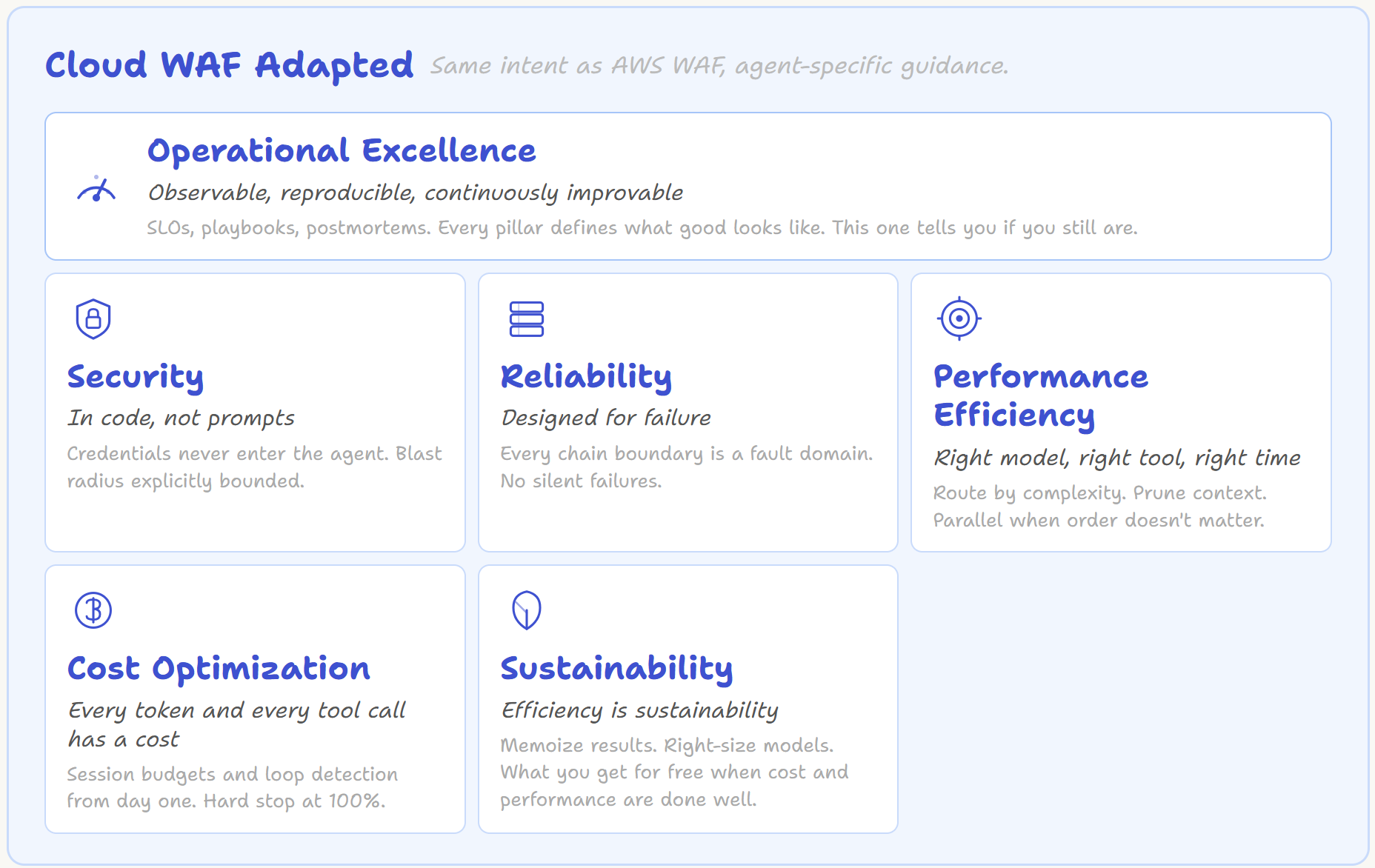
Task: Click the Security shield lock icon
Action: click(93, 318)
